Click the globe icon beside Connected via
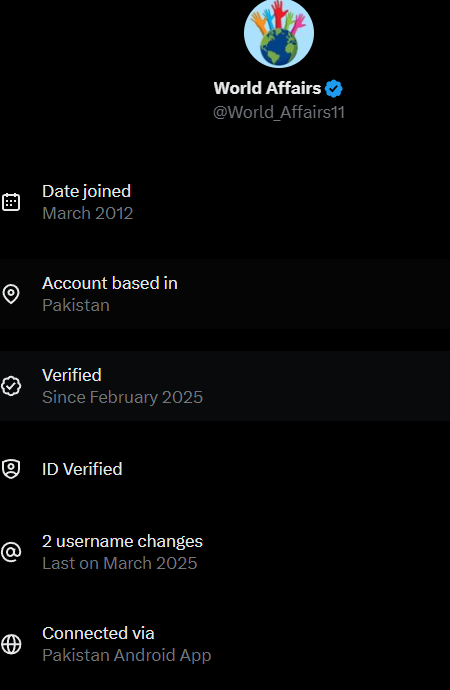This screenshot has height=690, width=450. pyautogui.click(x=11, y=644)
